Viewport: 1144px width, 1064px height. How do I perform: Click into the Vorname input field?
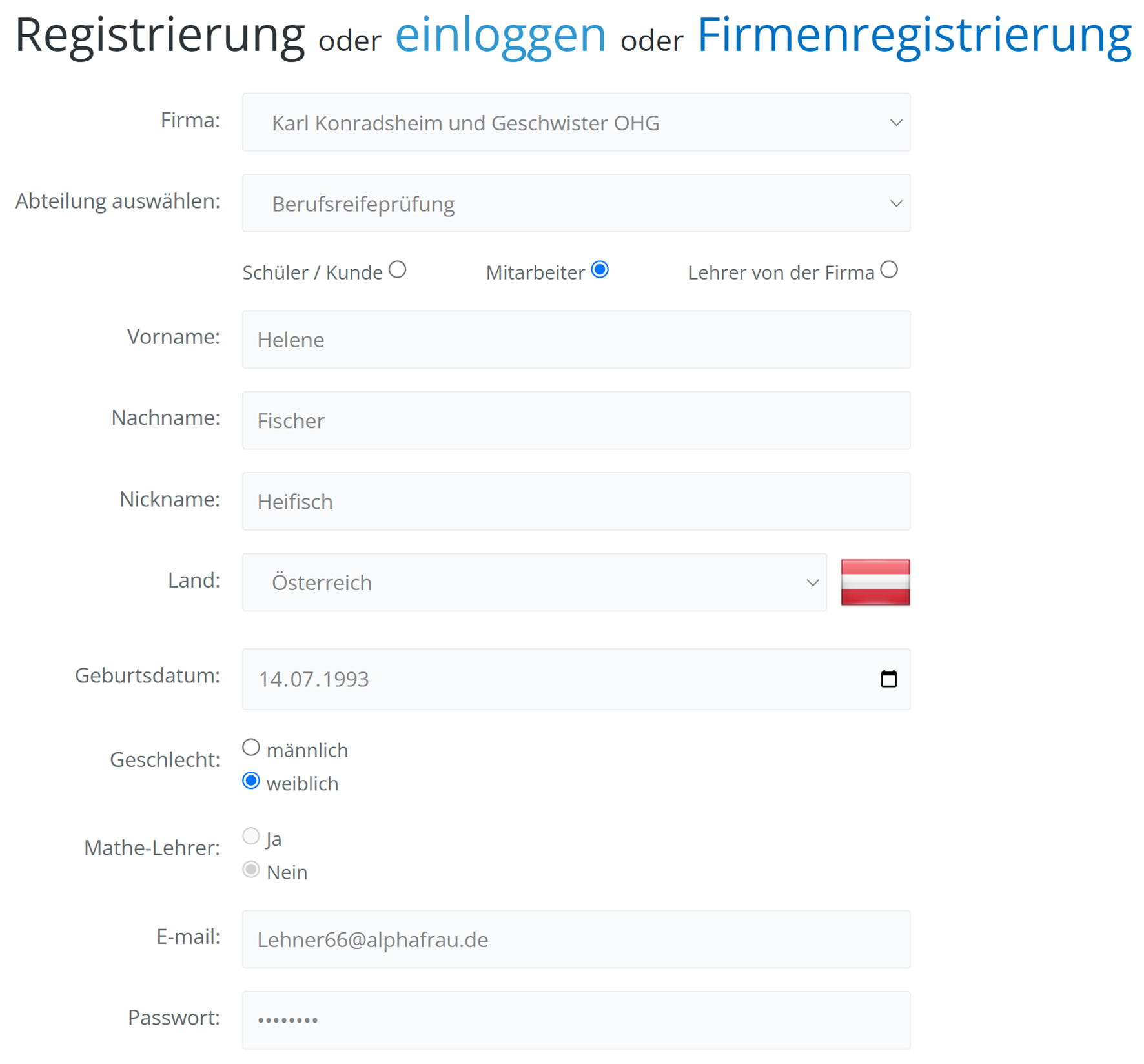click(576, 340)
